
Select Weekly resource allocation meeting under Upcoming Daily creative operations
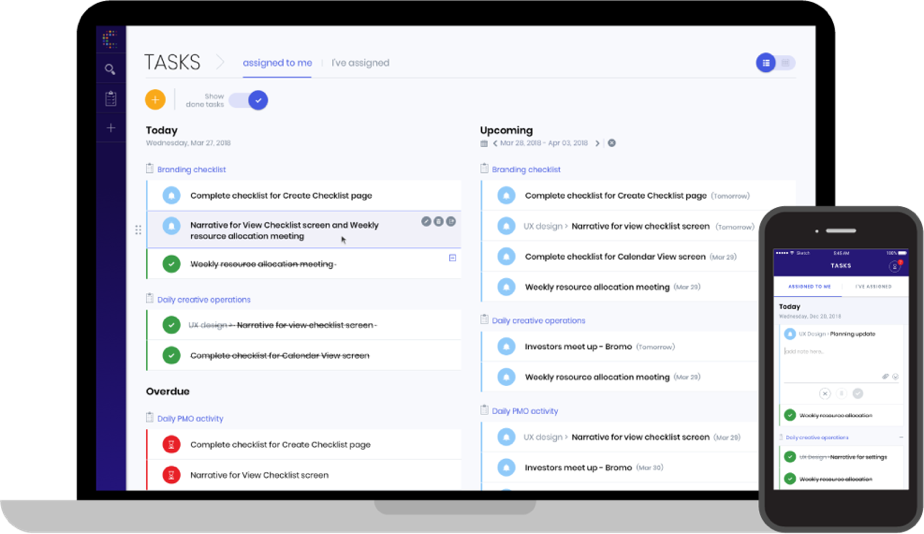point(597,377)
